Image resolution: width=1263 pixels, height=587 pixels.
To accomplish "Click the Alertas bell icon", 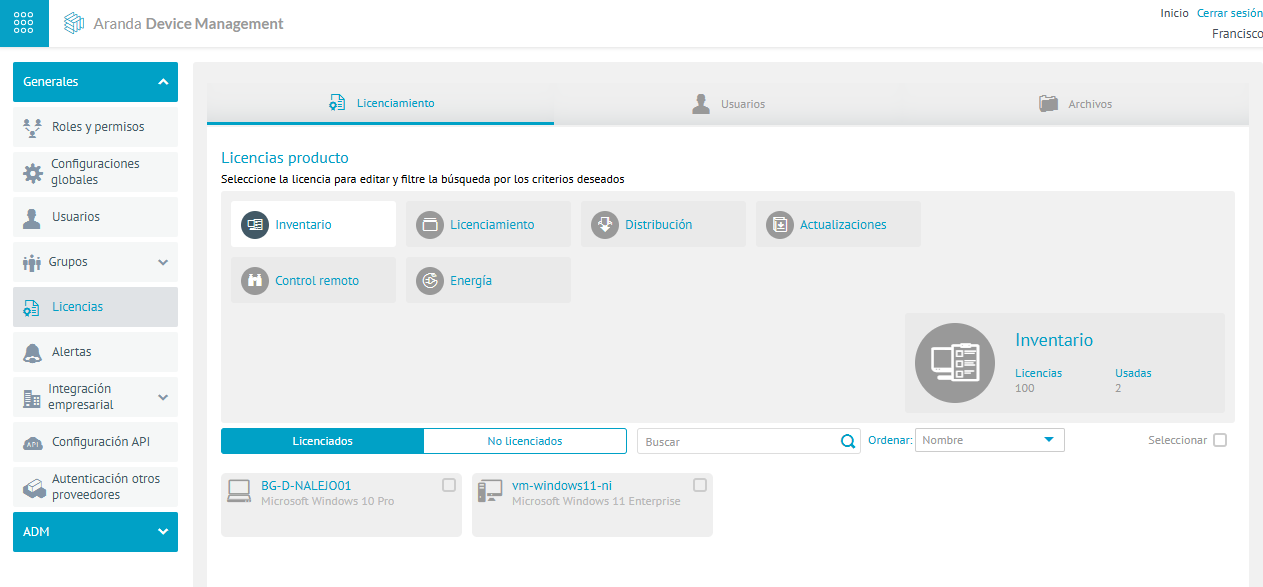I will pos(33,352).
